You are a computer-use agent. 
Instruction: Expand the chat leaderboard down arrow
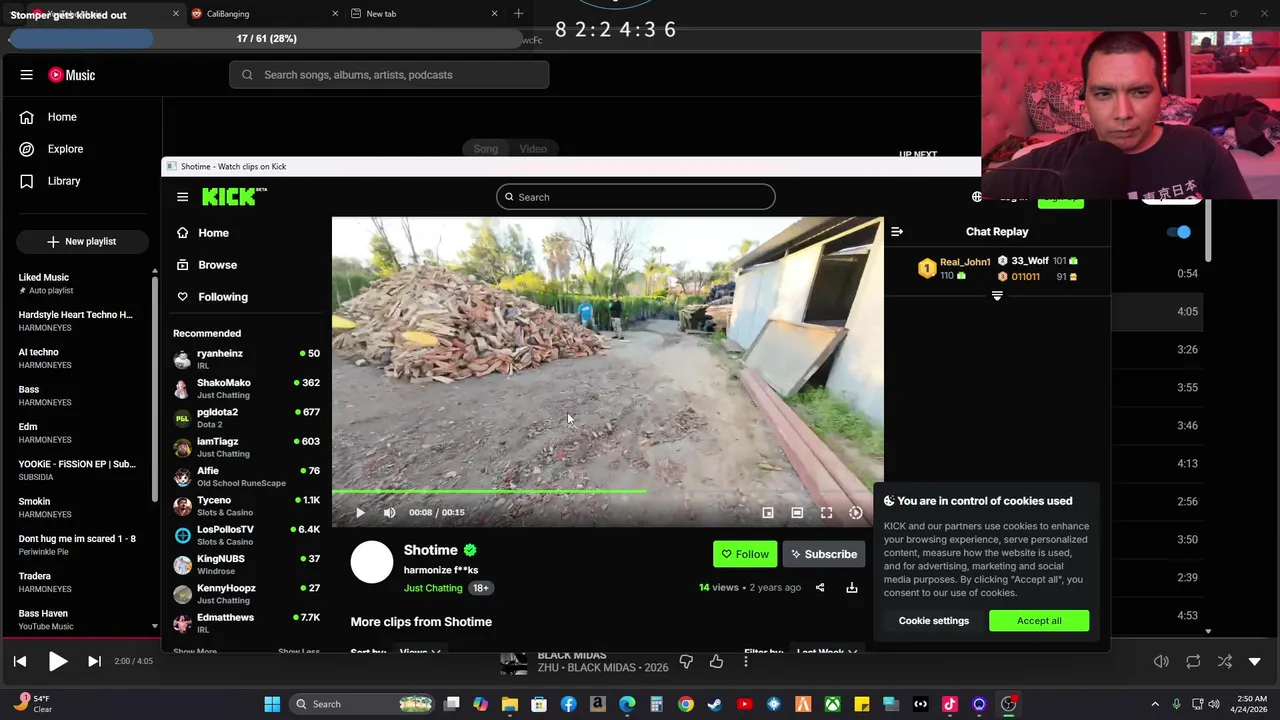(x=997, y=296)
